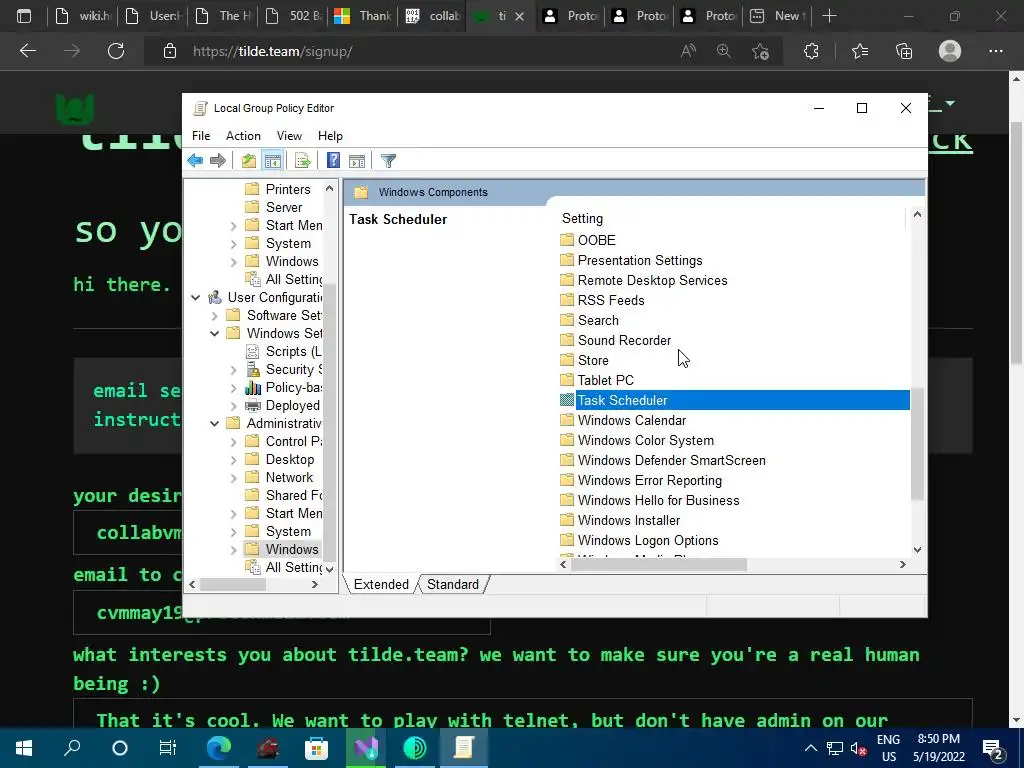Open the Help menu

(330, 136)
